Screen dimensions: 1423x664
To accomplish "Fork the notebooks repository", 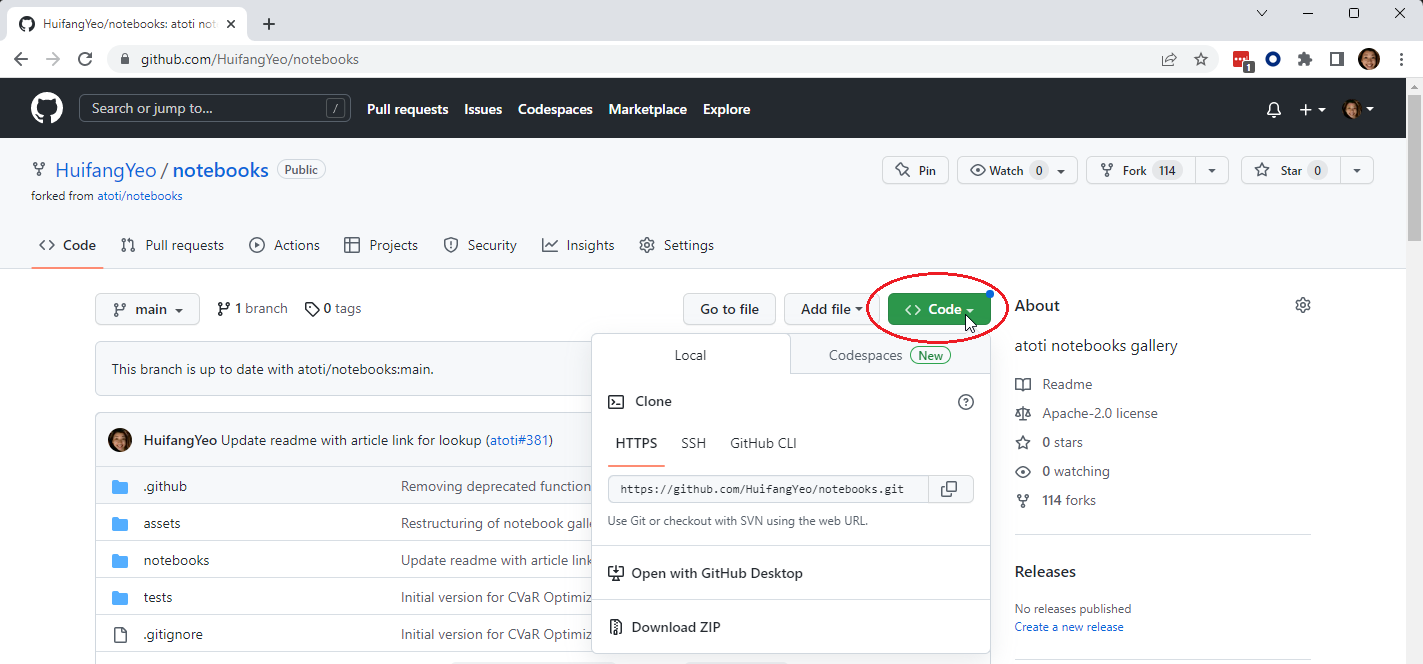I will (x=1140, y=170).
